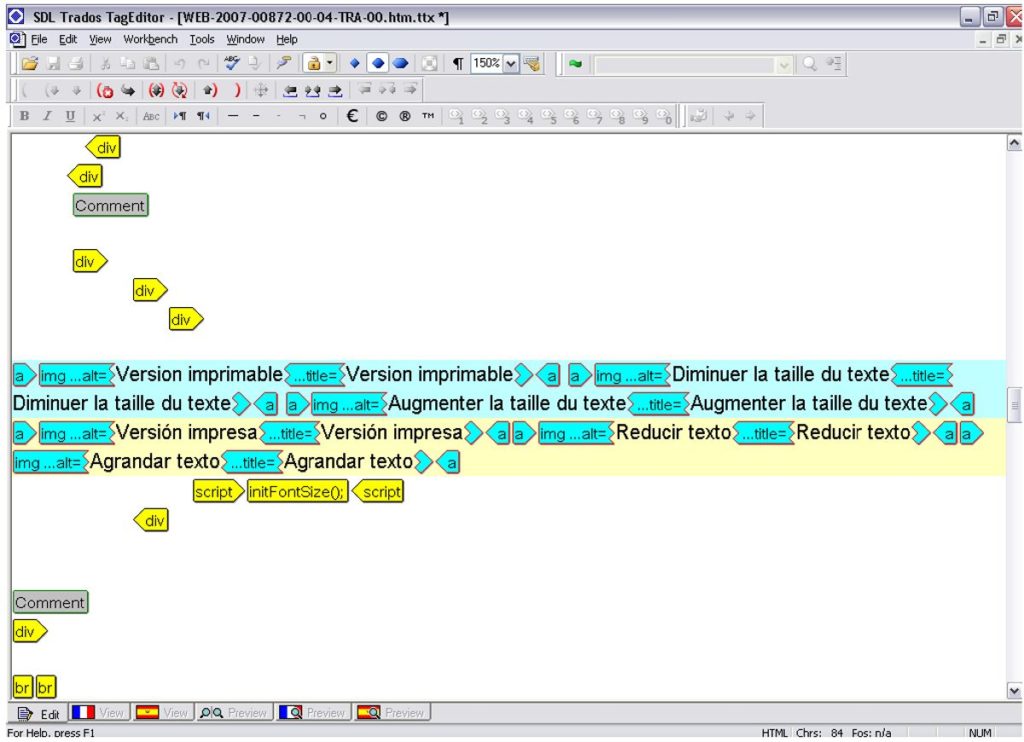Image resolution: width=1024 pixels, height=742 pixels.
Task: Insert the TM trademark symbol
Action: [428, 116]
